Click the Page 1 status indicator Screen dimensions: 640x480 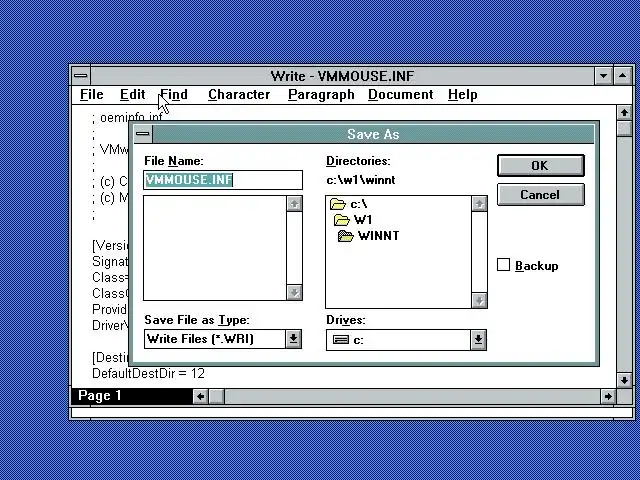click(100, 396)
